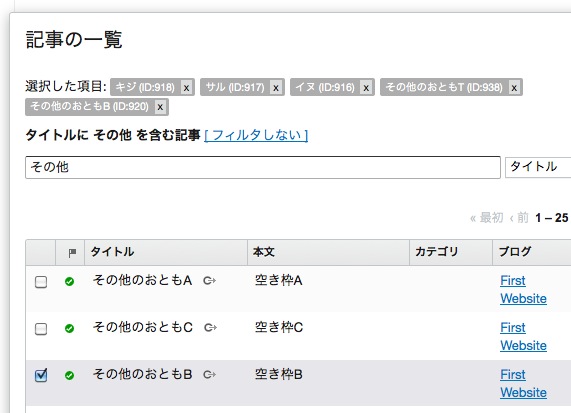Open the その他のおともA entry title
This screenshot has height=413, width=571.
click(142, 280)
